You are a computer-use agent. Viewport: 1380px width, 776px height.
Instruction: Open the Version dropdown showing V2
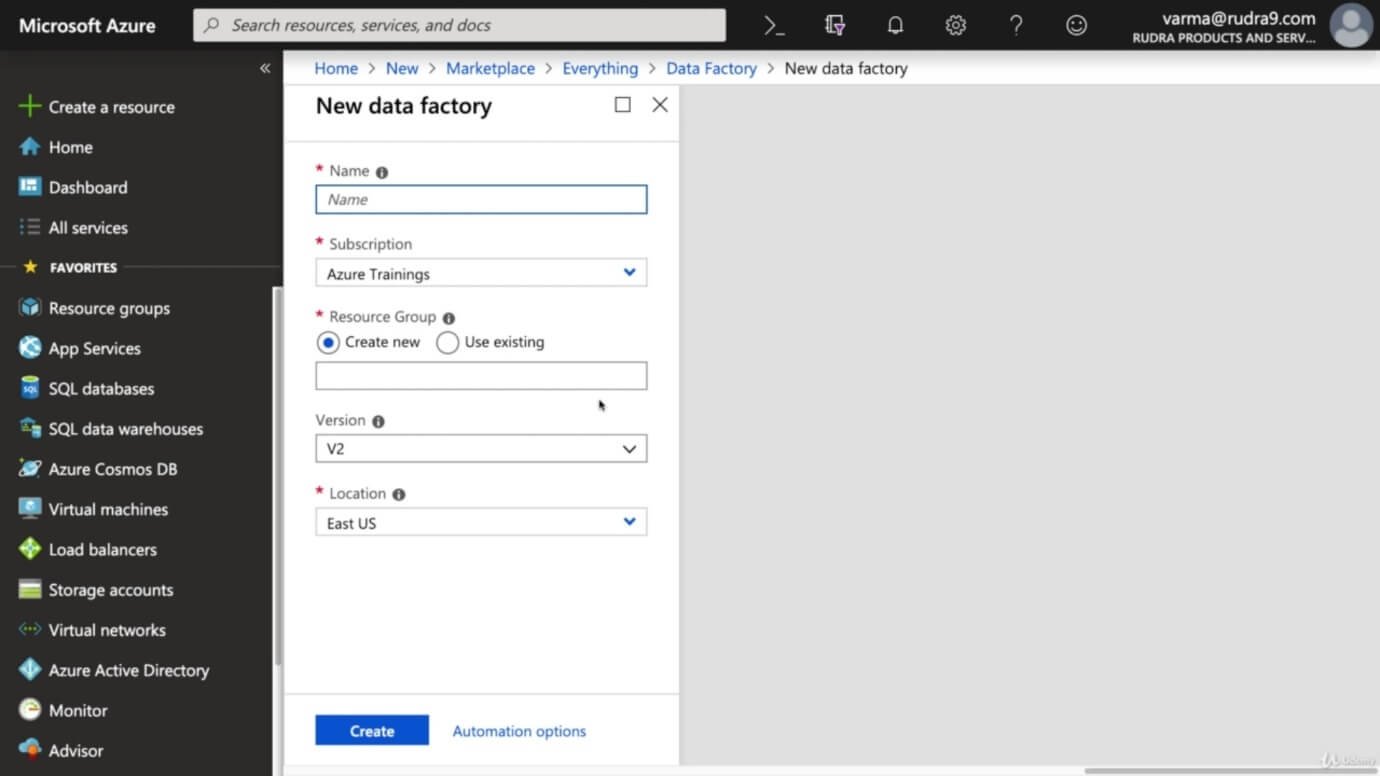click(481, 448)
